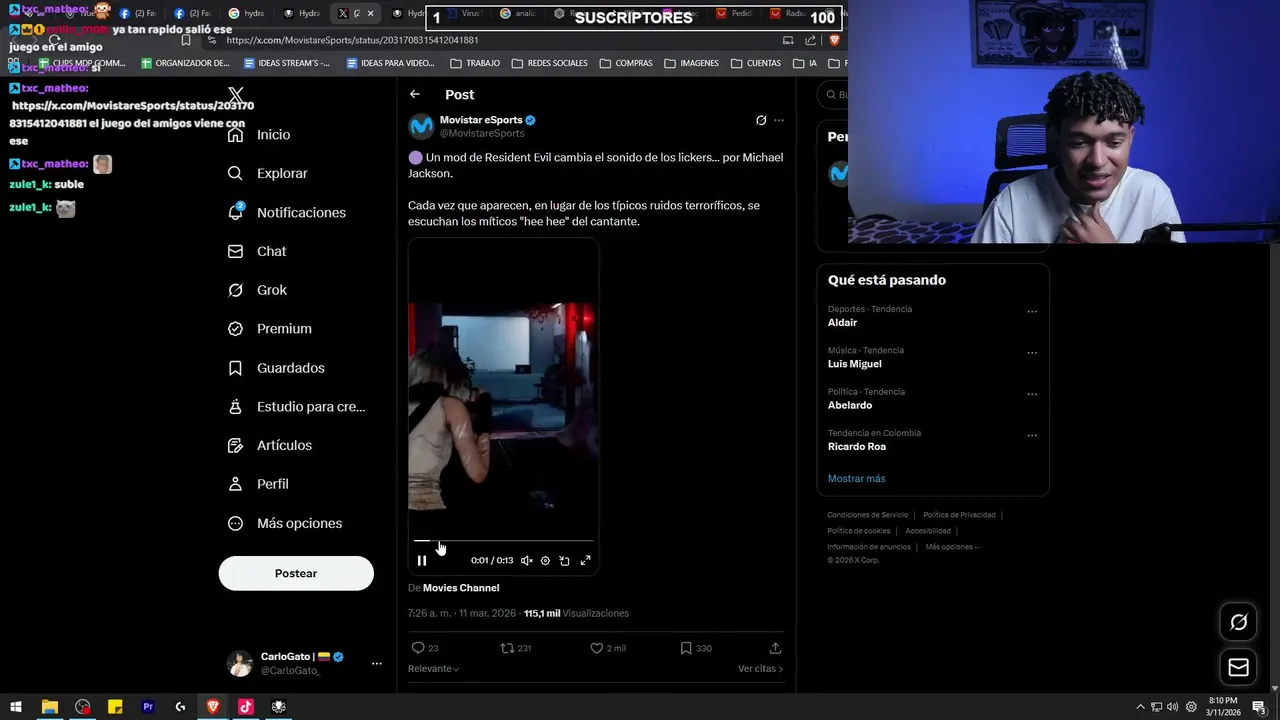Open CarloGato account menu dots

(x=377, y=663)
